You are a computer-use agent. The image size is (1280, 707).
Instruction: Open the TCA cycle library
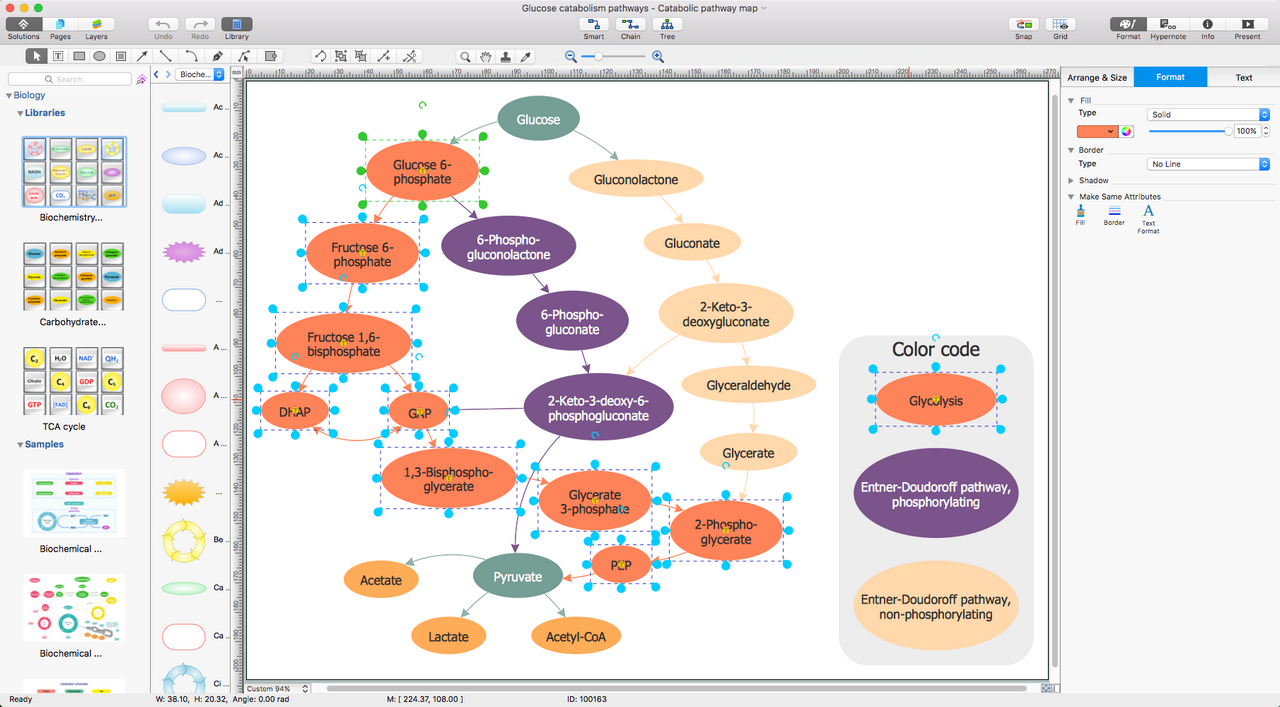74,380
